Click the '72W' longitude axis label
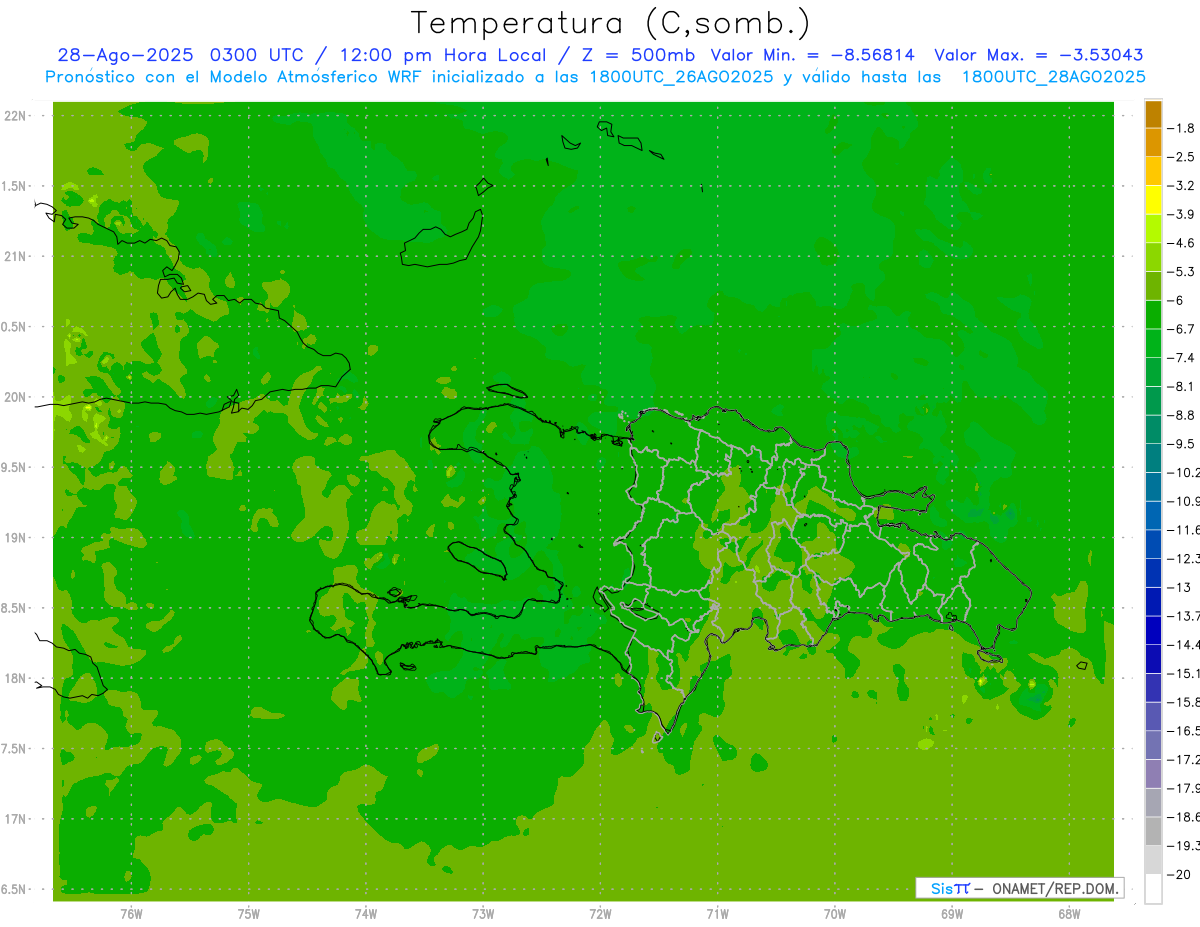 coord(600,913)
